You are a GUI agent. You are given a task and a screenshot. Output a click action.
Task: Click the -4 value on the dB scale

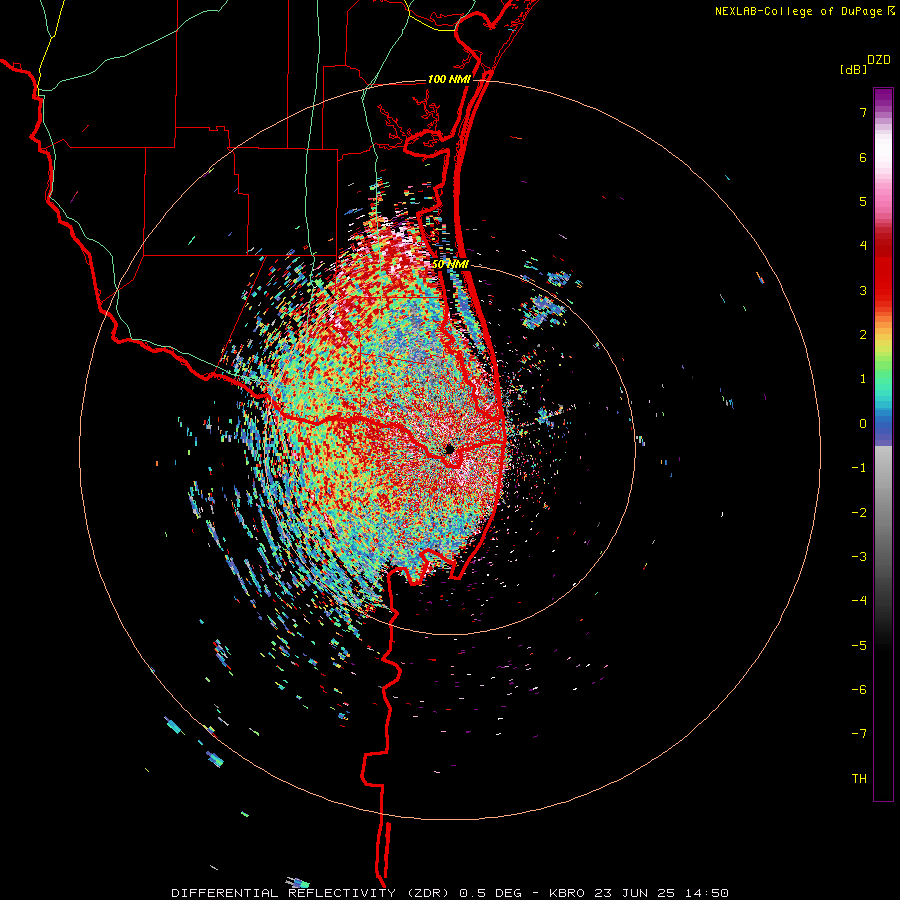coord(859,601)
